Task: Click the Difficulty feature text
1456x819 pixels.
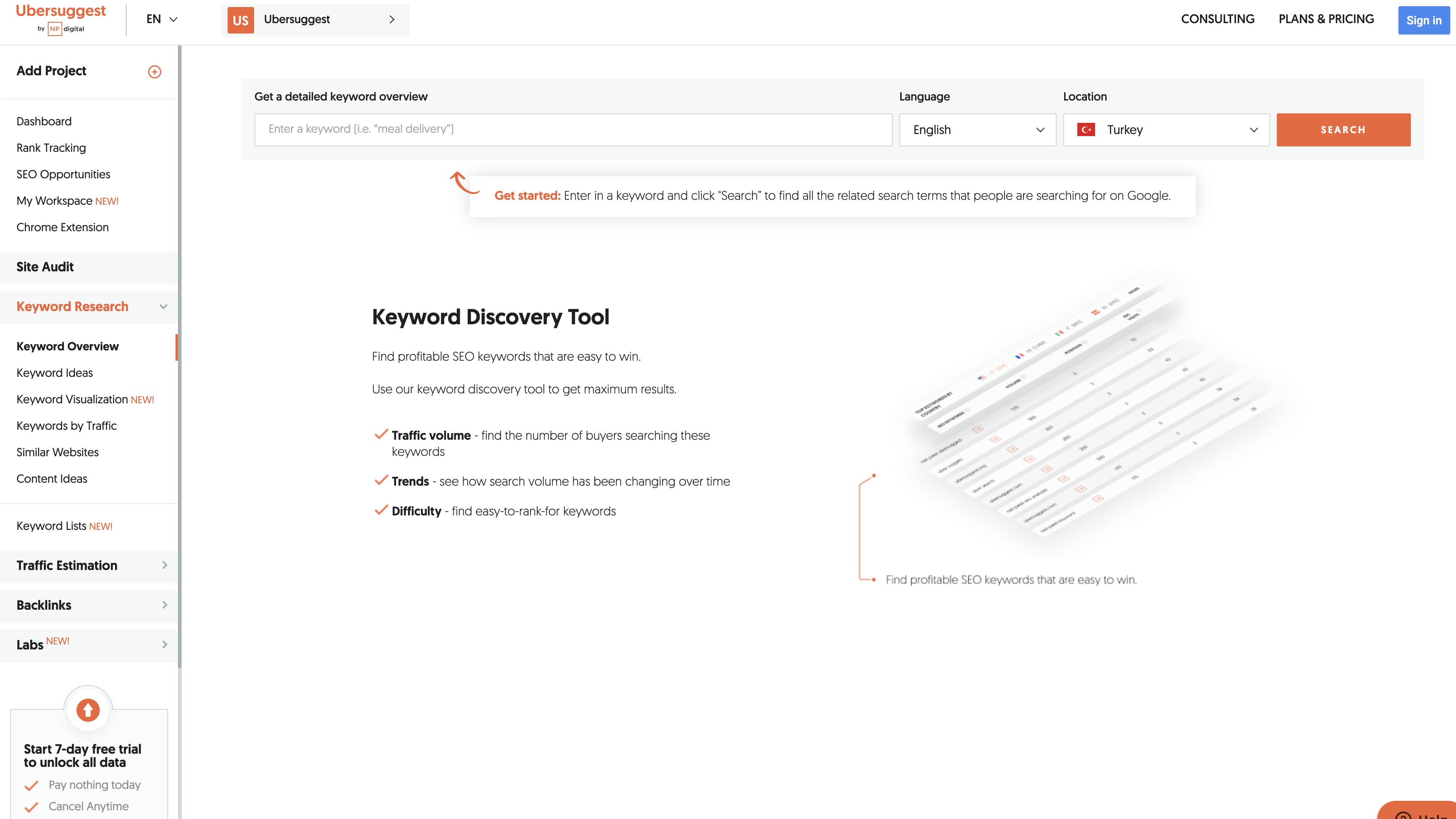Action: pyautogui.click(x=504, y=511)
